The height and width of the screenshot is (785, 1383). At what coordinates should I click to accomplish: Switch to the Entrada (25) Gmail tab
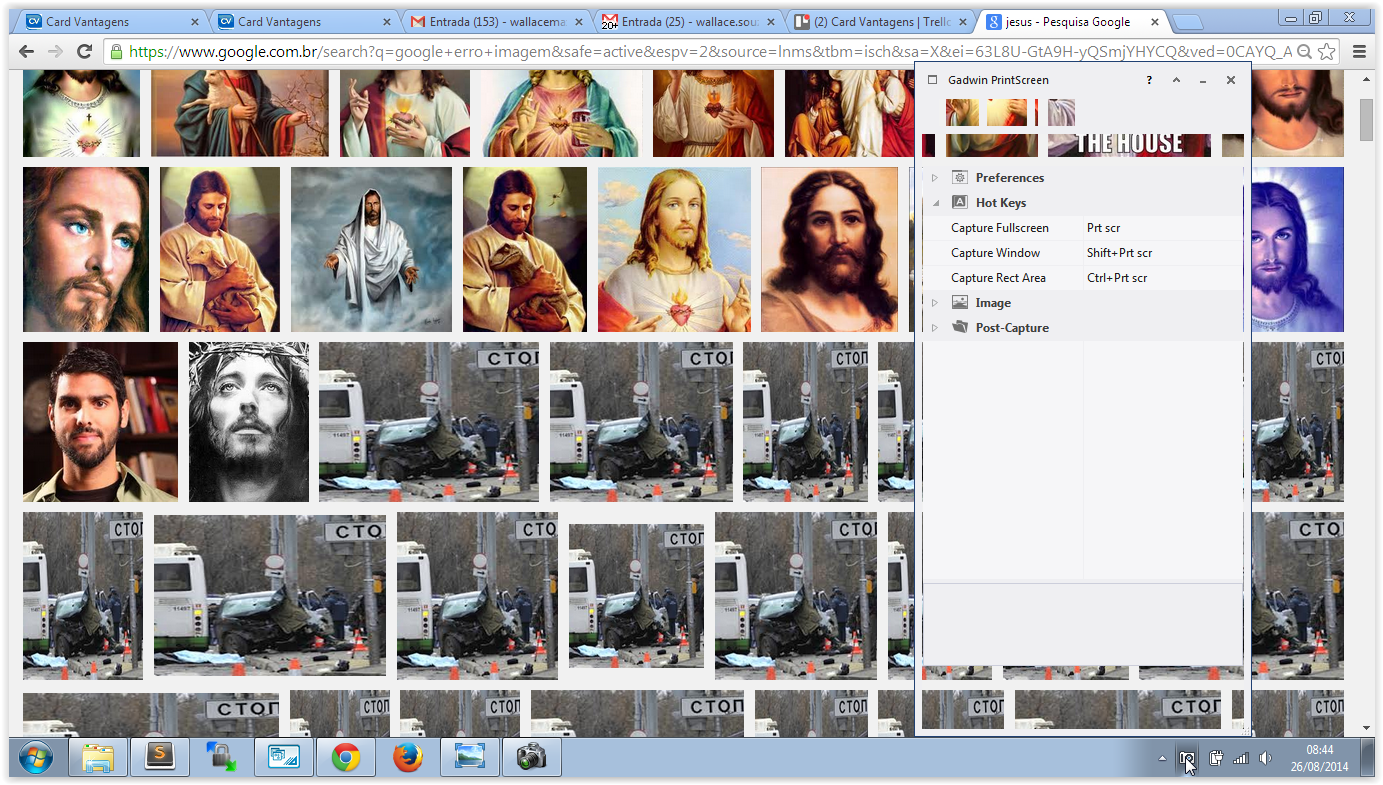pyautogui.click(x=688, y=21)
